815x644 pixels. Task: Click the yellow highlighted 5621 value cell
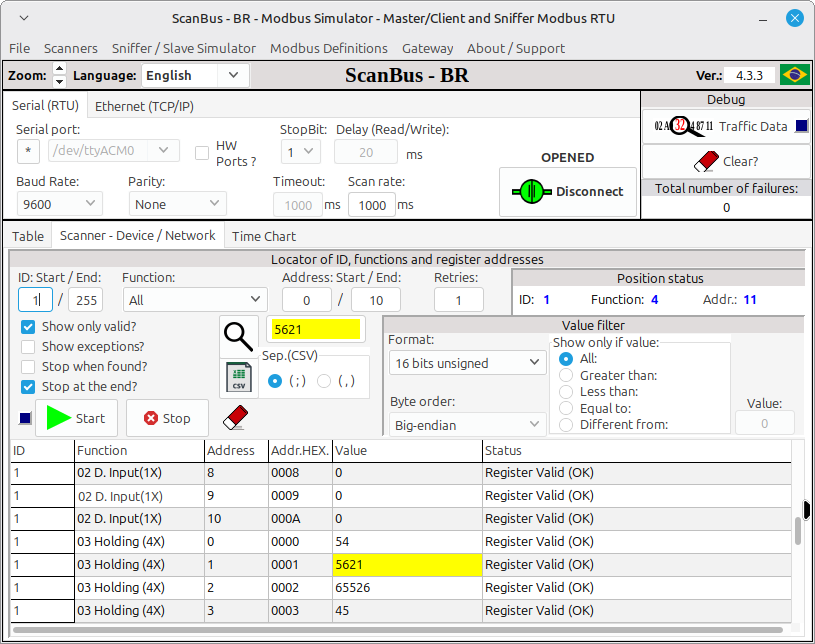(x=408, y=564)
